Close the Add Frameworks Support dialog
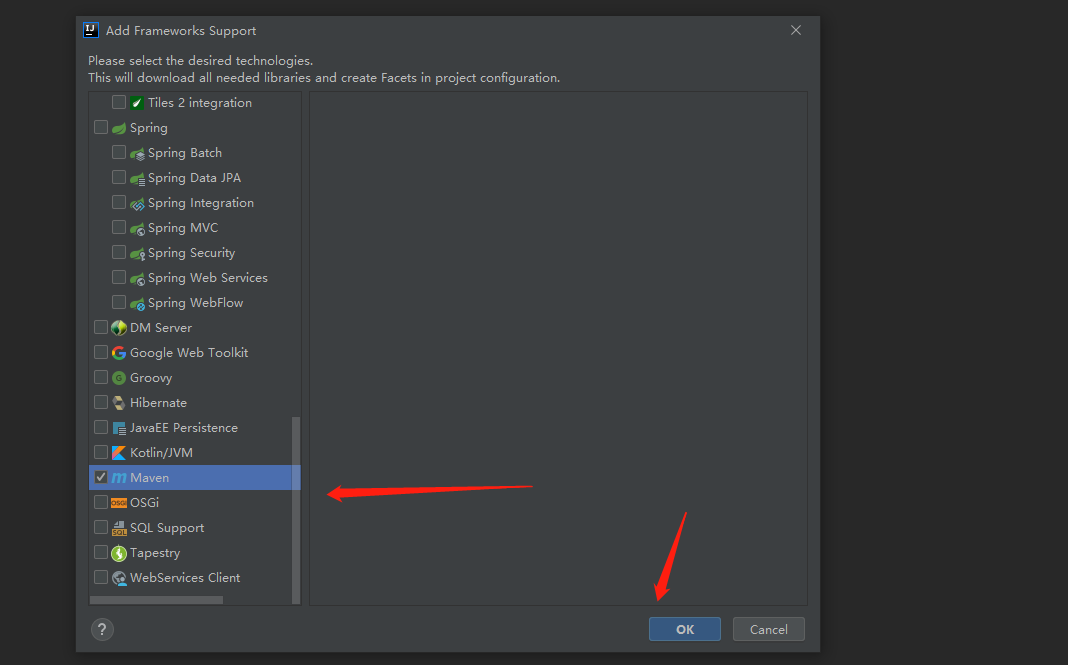This screenshot has width=1068, height=665. pyautogui.click(x=796, y=30)
